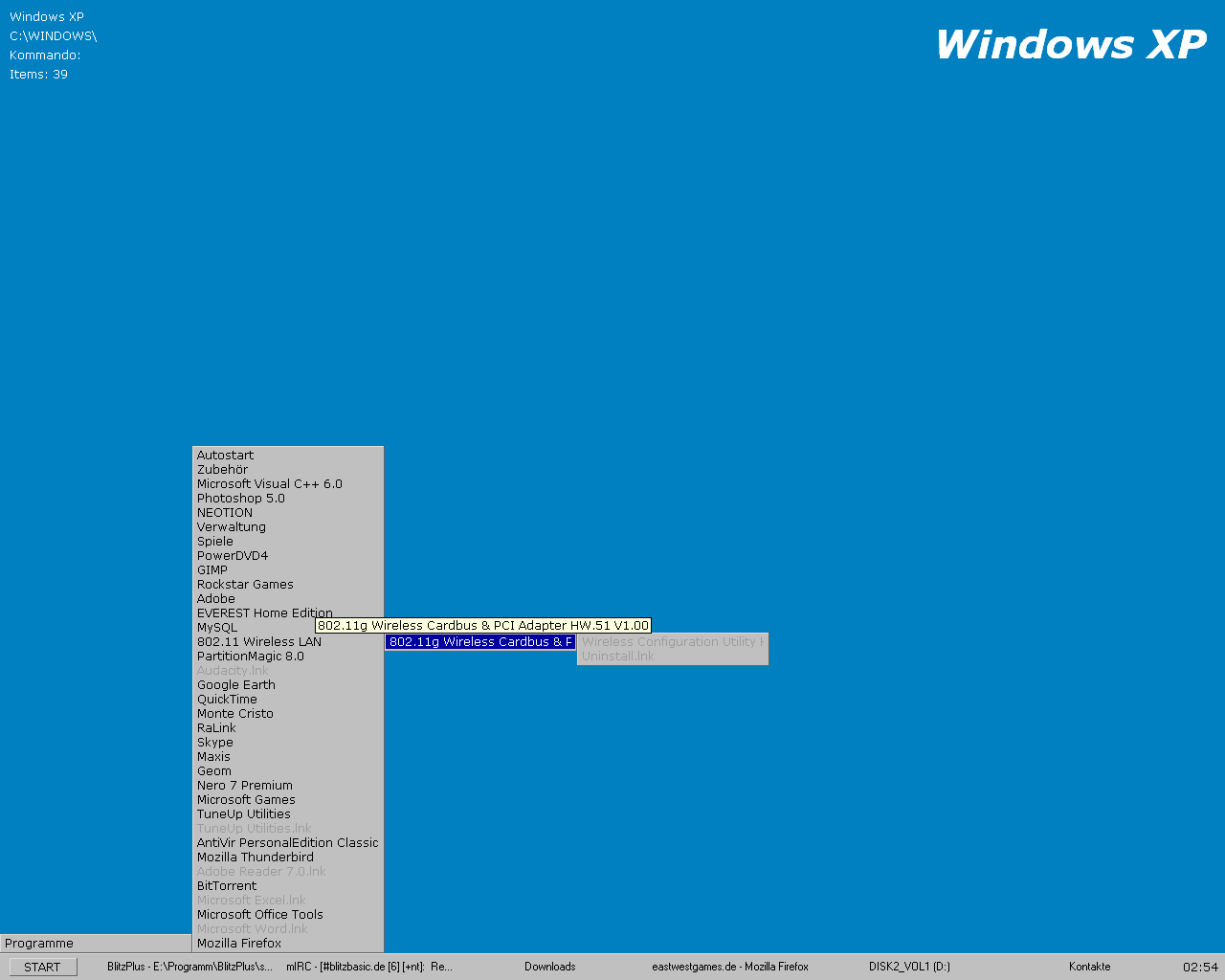
Task: Switch to BlitzPlus taskbar window
Action: (x=189, y=967)
